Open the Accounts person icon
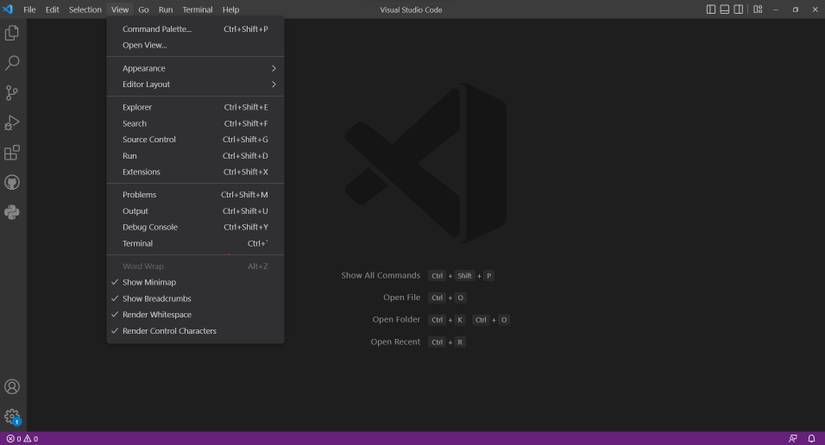Screen dimensions: 825x445 pos(12,387)
